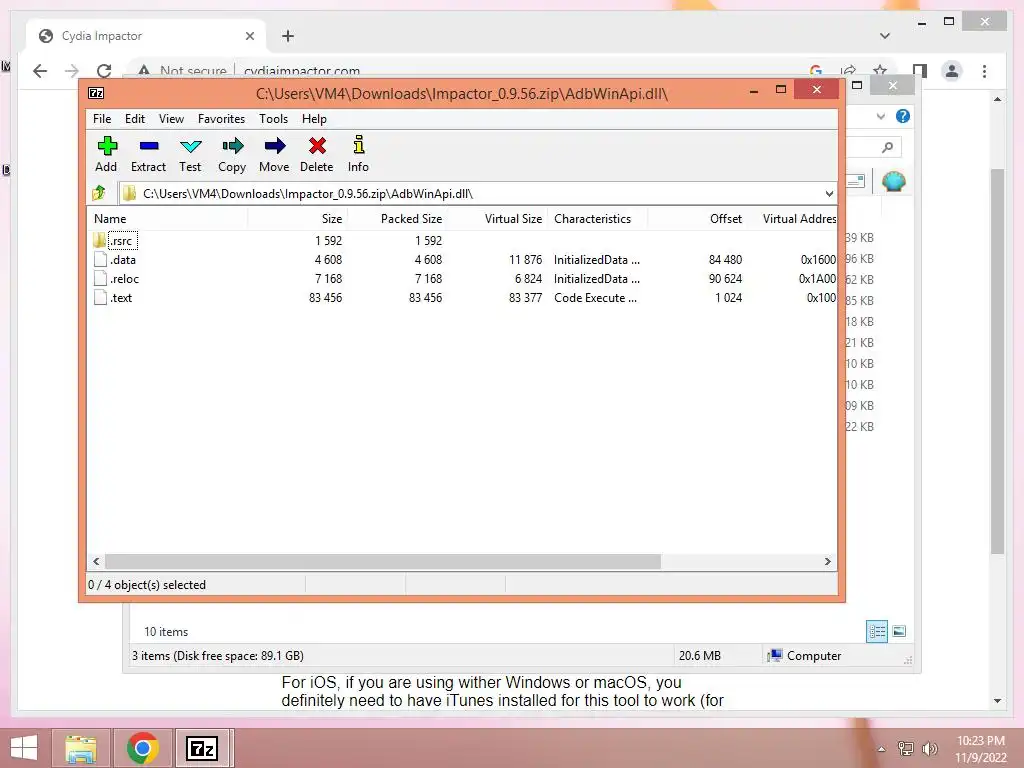The image size is (1024, 768).
Task: Click the 7z icon in the title bar
Action: (96, 93)
